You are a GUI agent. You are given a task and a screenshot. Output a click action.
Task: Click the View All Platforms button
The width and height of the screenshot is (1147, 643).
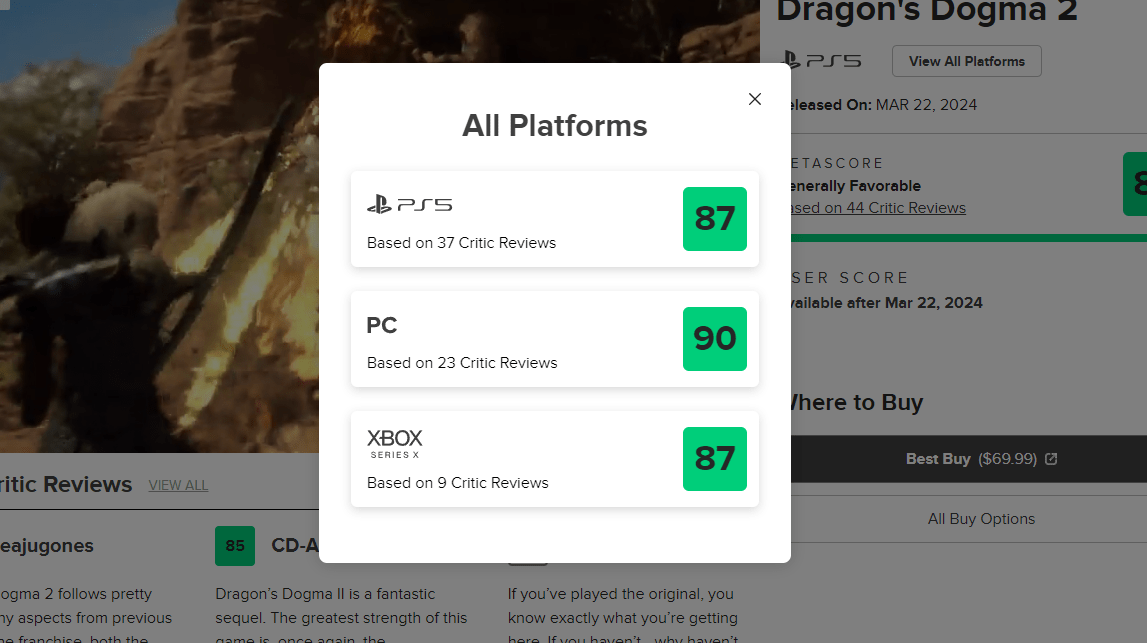[966, 61]
